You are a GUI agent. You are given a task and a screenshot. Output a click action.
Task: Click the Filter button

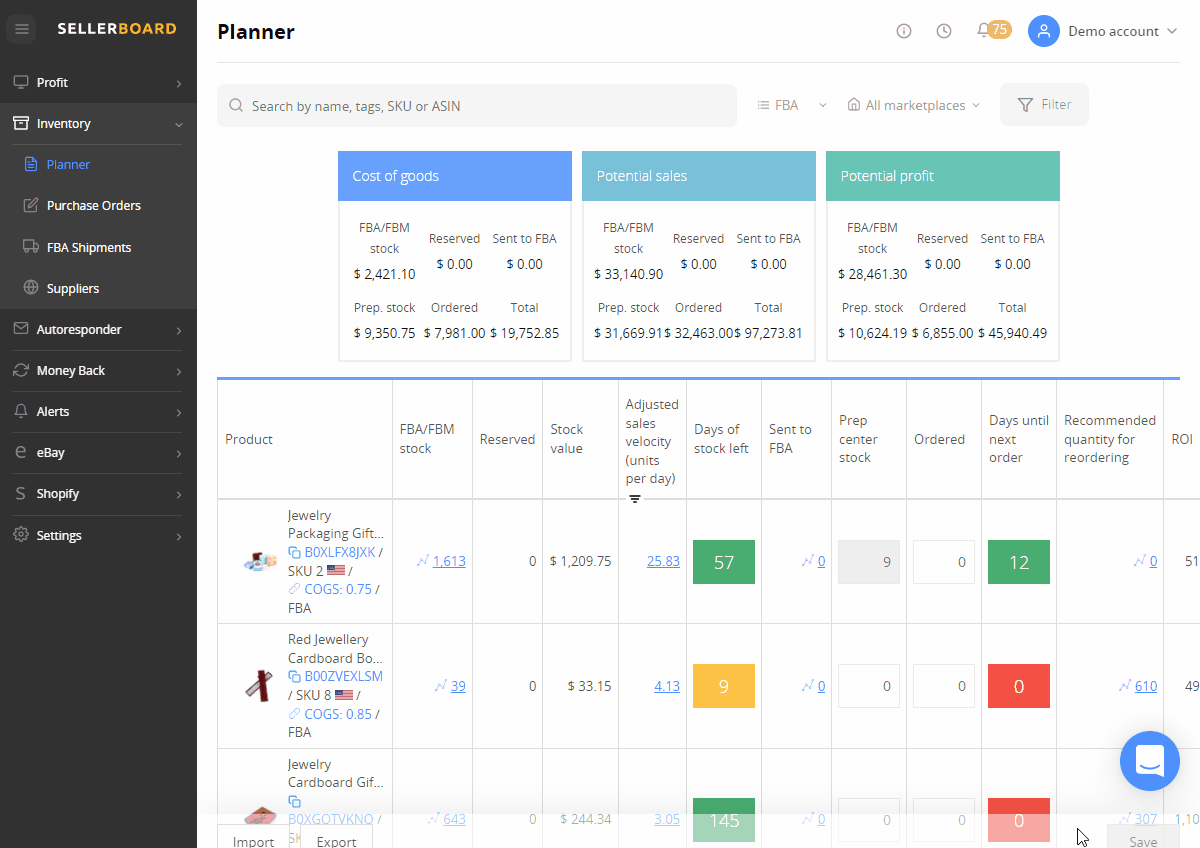pyautogui.click(x=1044, y=105)
